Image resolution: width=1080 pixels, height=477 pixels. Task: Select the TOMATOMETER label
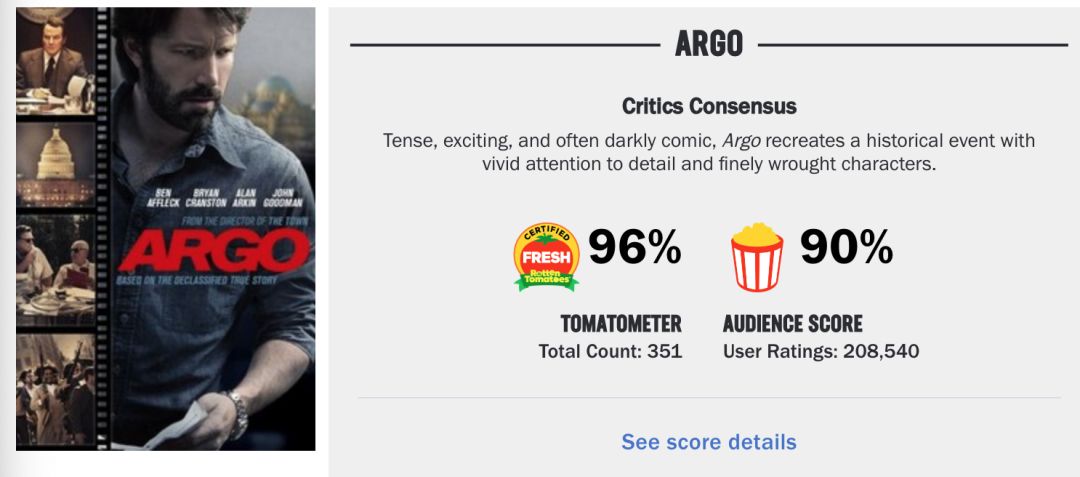click(621, 324)
